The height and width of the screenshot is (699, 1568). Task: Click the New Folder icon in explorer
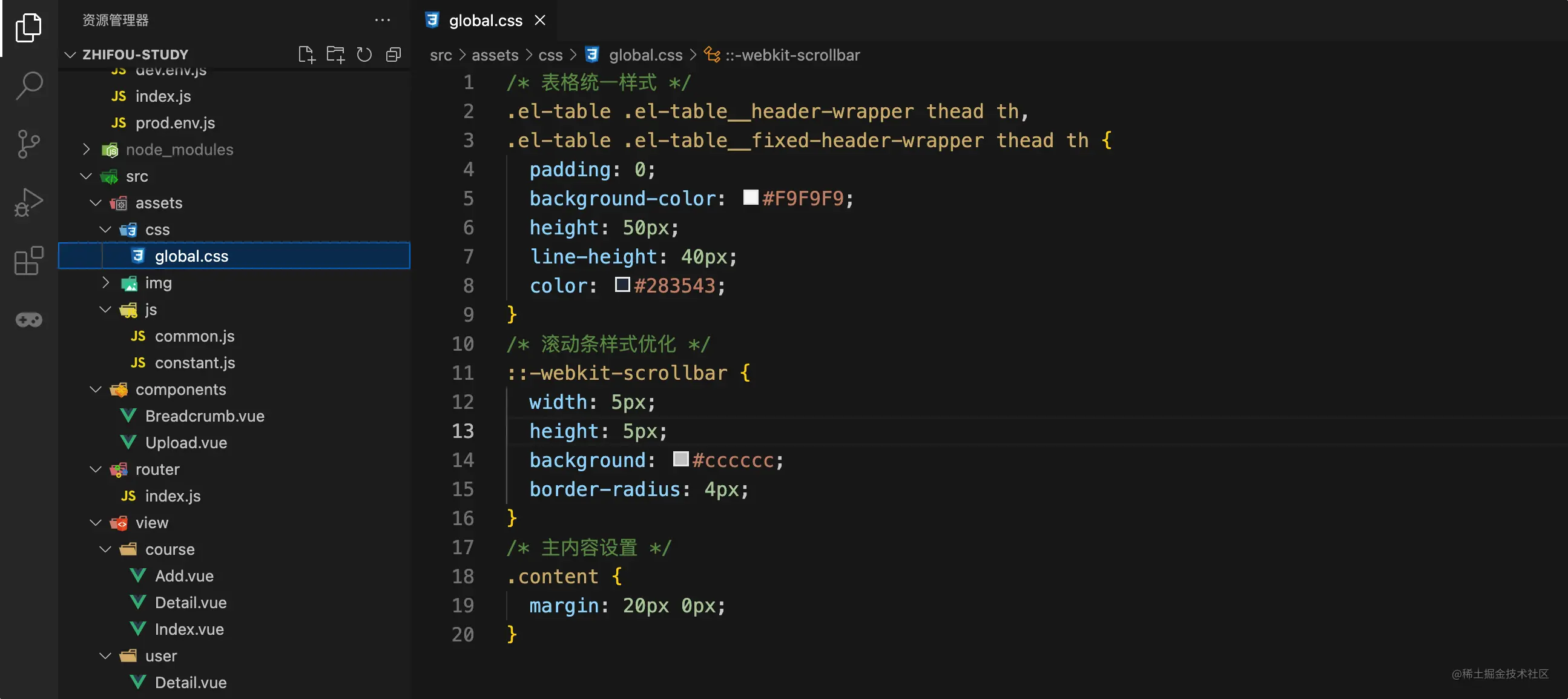pos(335,55)
